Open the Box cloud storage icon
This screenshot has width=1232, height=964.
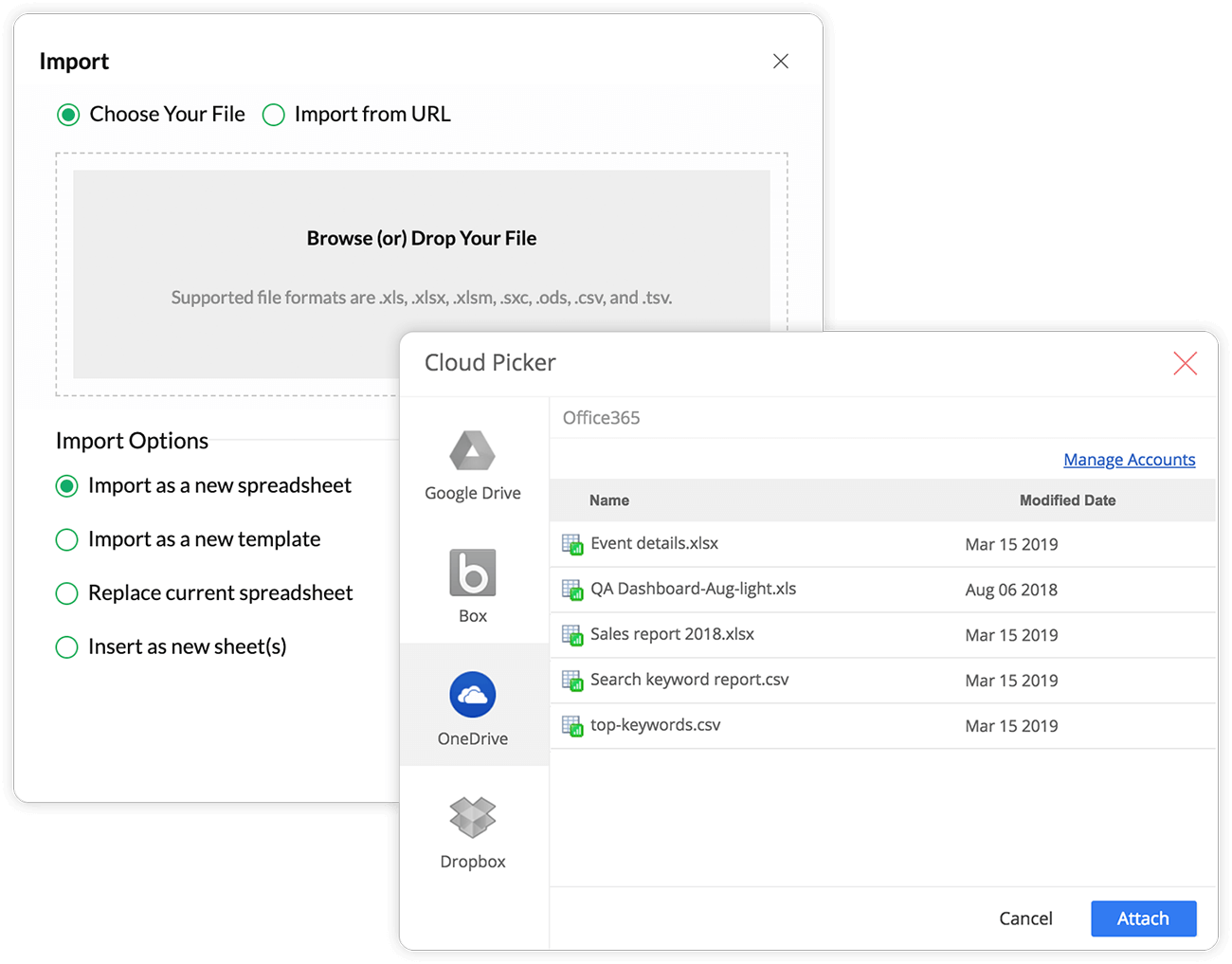(x=472, y=573)
